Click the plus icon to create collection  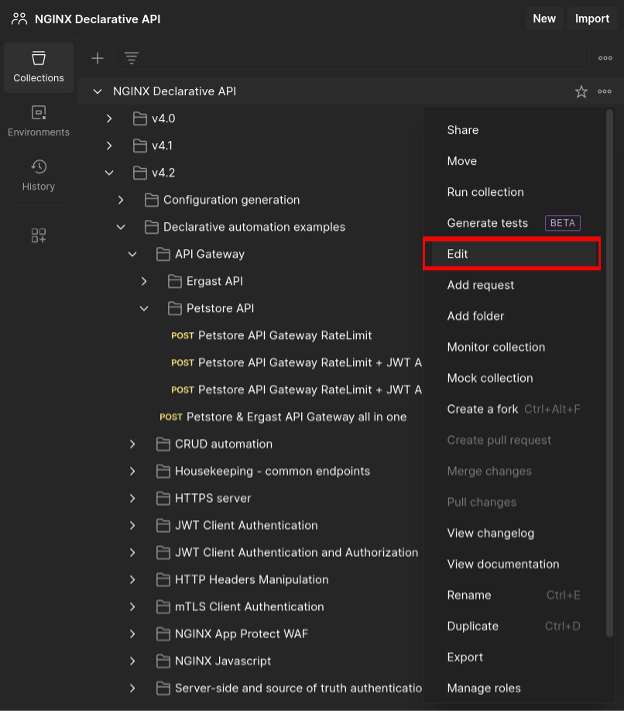98,58
